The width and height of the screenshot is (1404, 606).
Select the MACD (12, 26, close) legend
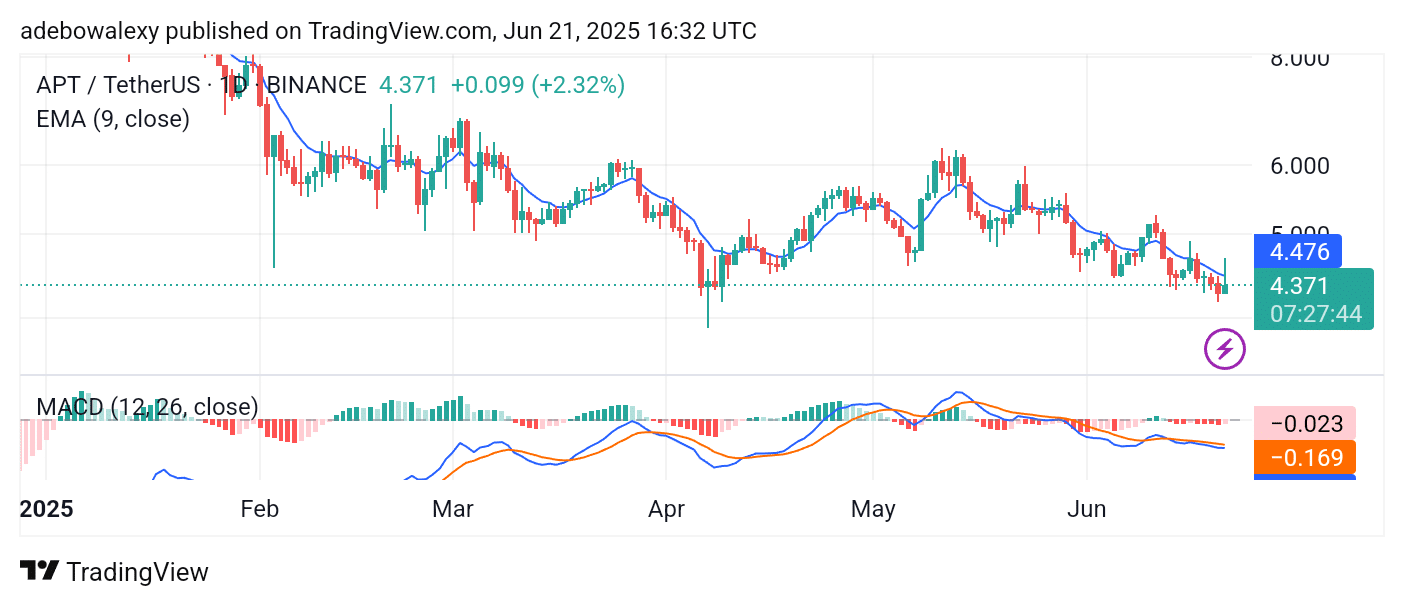tap(147, 407)
